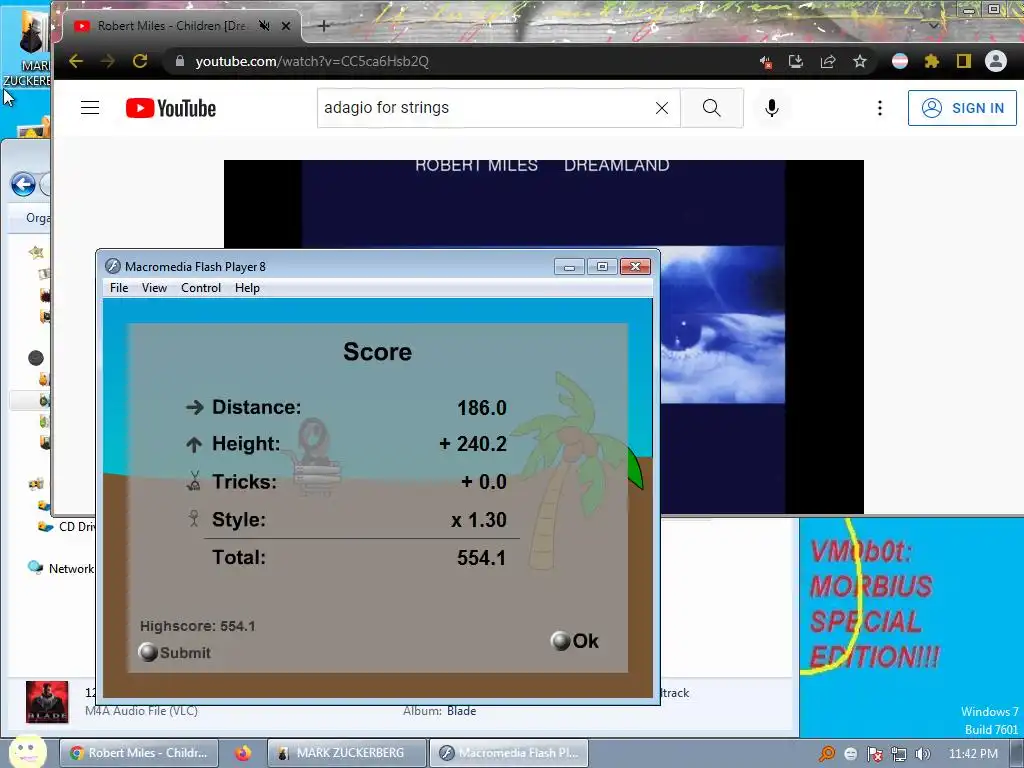Maximize the Macromedia Flash Player window
Image resolution: width=1024 pixels, height=768 pixels.
602,266
